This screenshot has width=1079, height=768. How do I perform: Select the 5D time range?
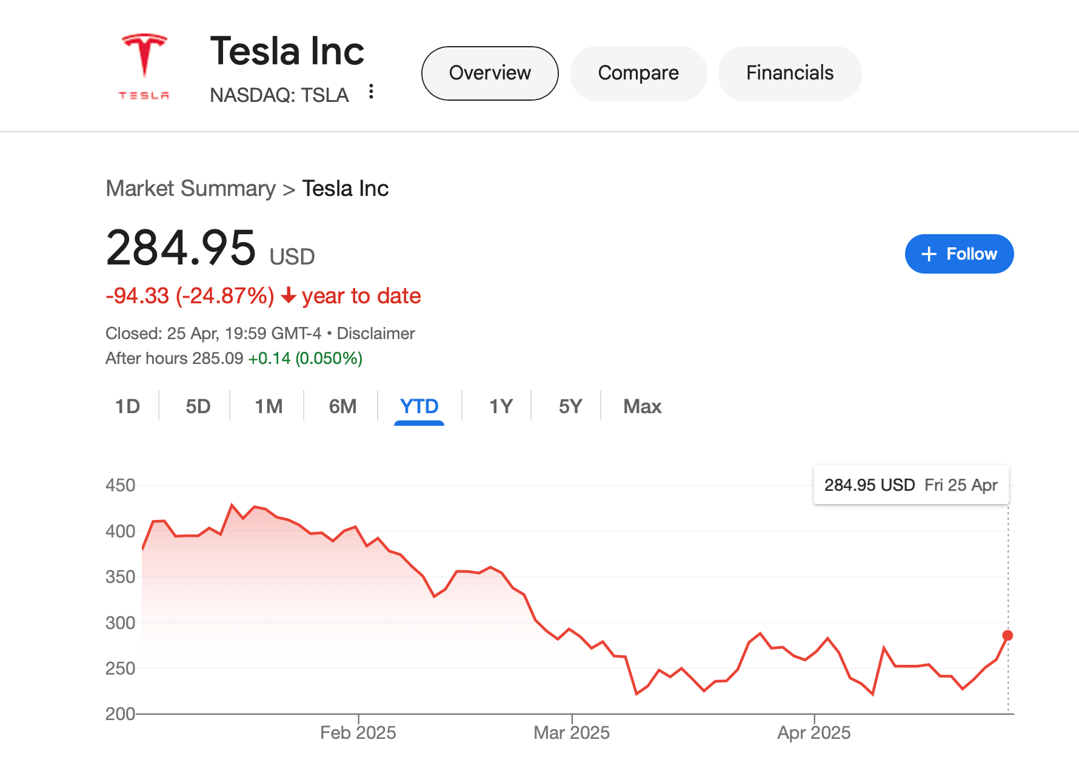[198, 406]
